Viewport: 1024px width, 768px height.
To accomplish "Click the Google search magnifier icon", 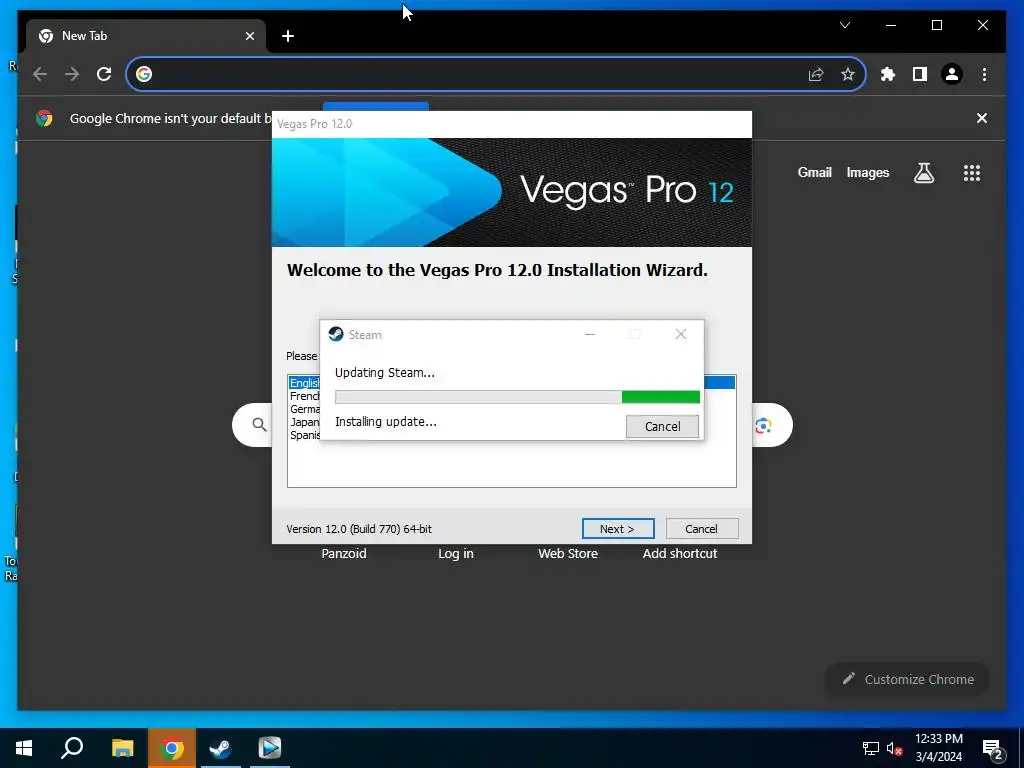I will (259, 425).
